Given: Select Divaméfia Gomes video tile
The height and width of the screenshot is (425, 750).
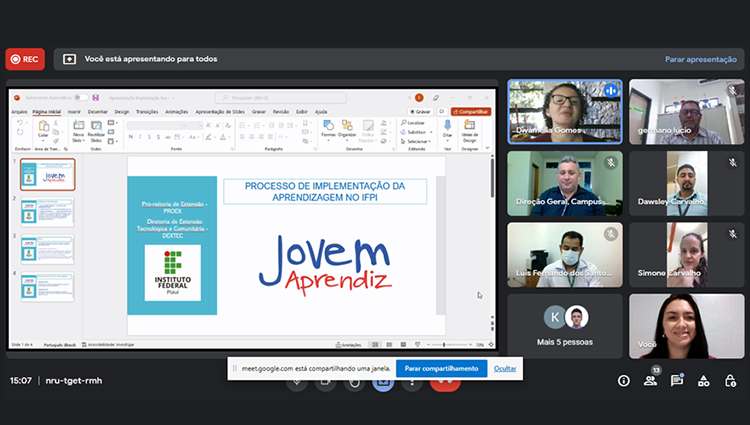Looking at the screenshot, I should 565,112.
